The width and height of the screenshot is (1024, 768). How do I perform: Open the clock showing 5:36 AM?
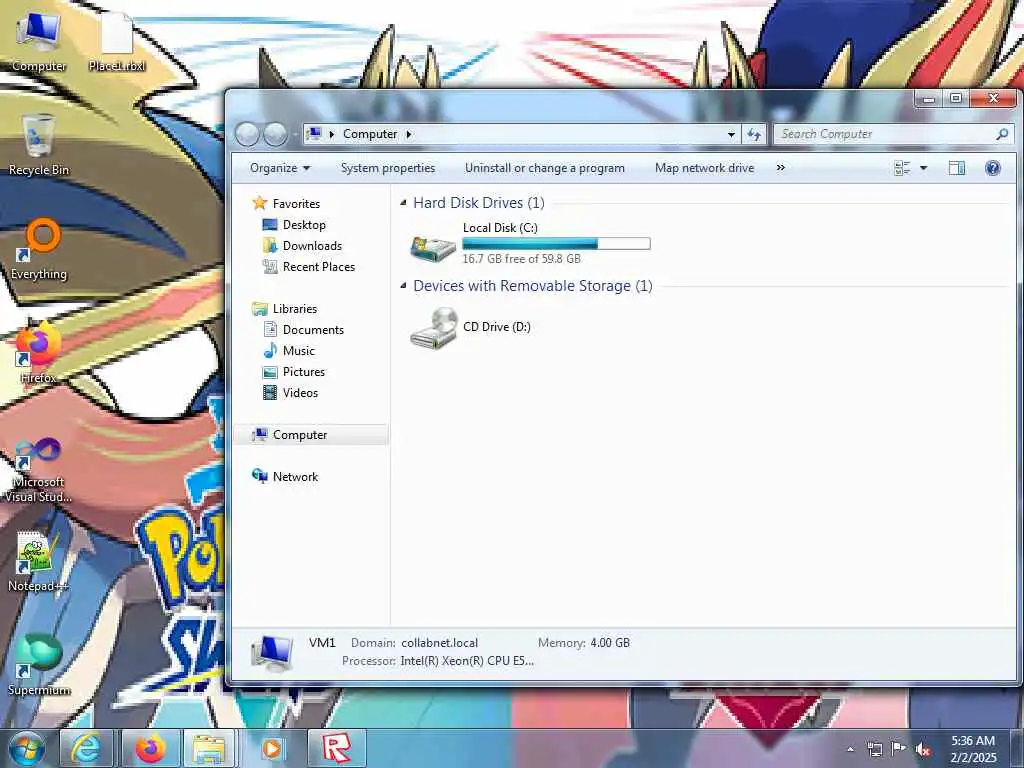973,749
